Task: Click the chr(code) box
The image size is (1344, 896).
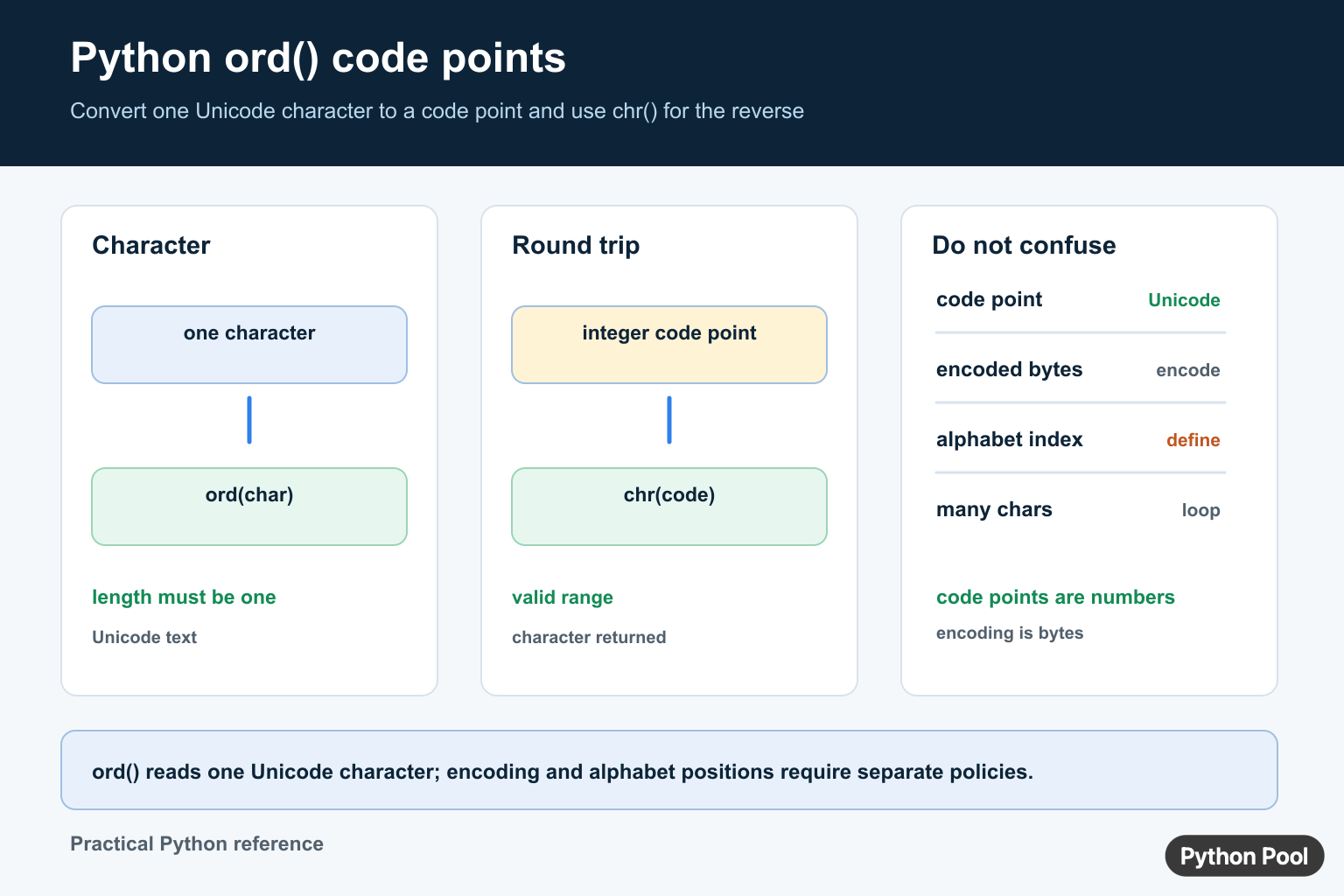Action: tap(669, 507)
